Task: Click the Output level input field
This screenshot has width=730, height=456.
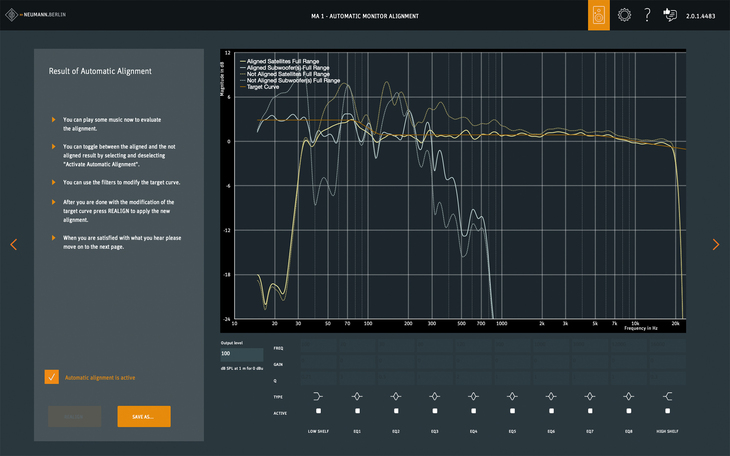Action: [241, 354]
